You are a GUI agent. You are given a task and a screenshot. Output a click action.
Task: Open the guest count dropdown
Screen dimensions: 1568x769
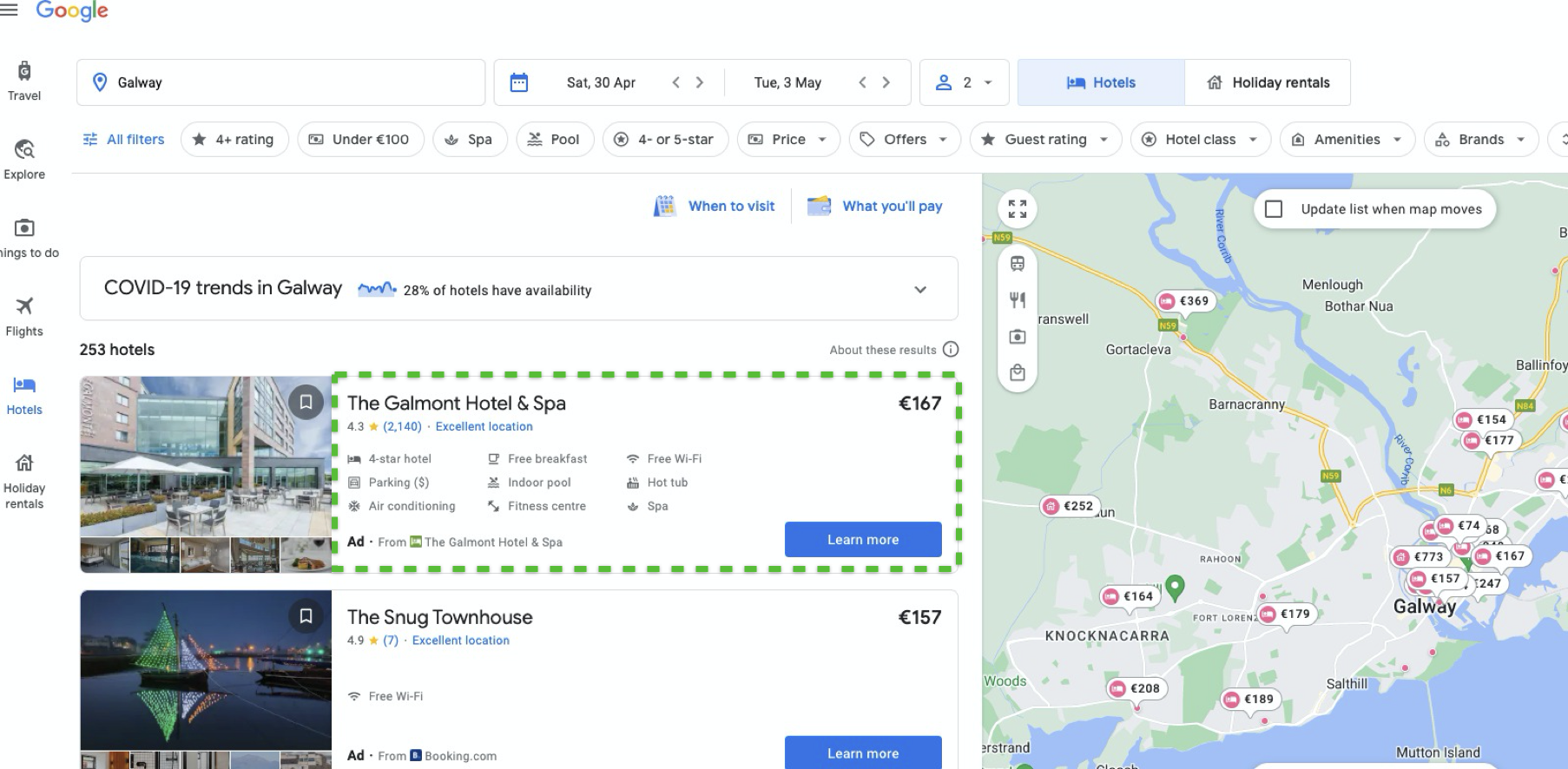click(964, 82)
